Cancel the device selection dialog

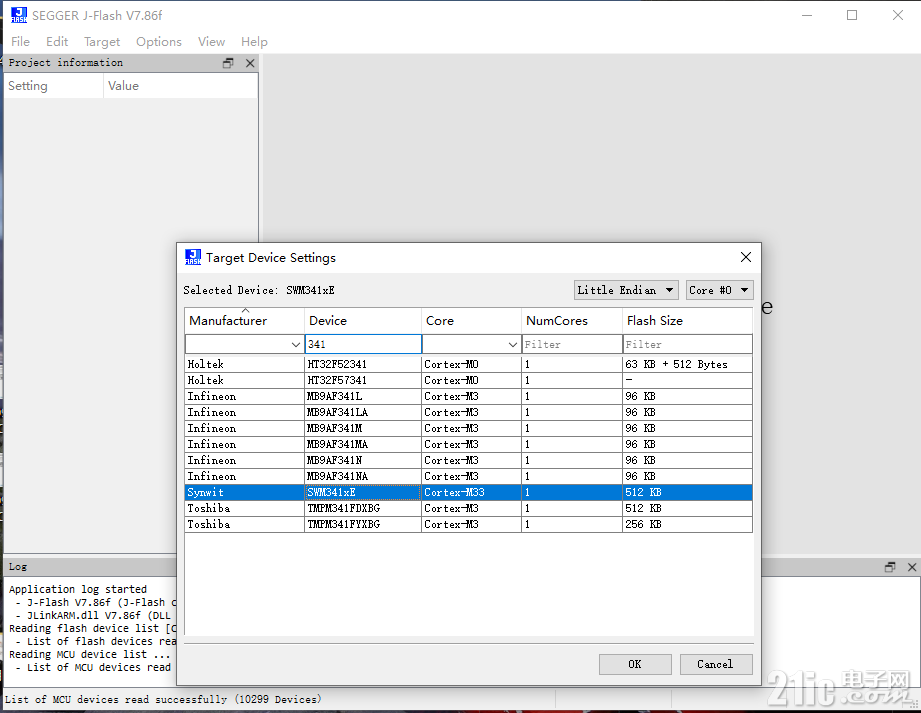pyautogui.click(x=716, y=664)
